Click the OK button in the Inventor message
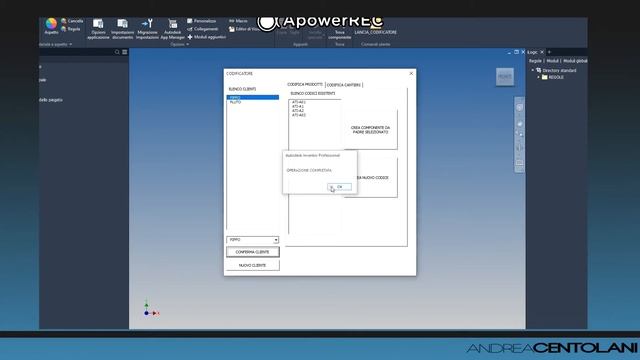The image size is (640, 360). [x=339, y=187]
